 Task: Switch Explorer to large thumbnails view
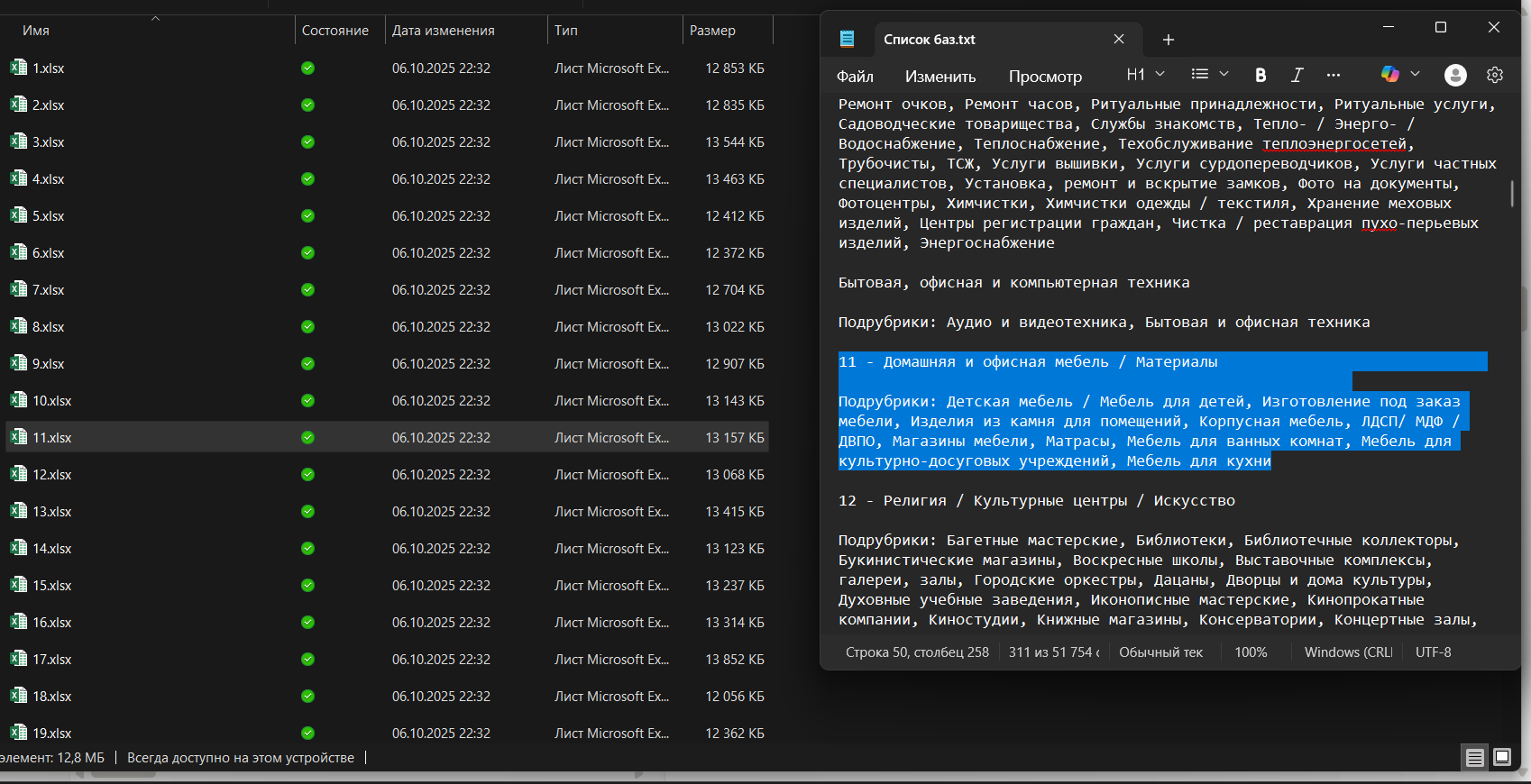[1502, 757]
